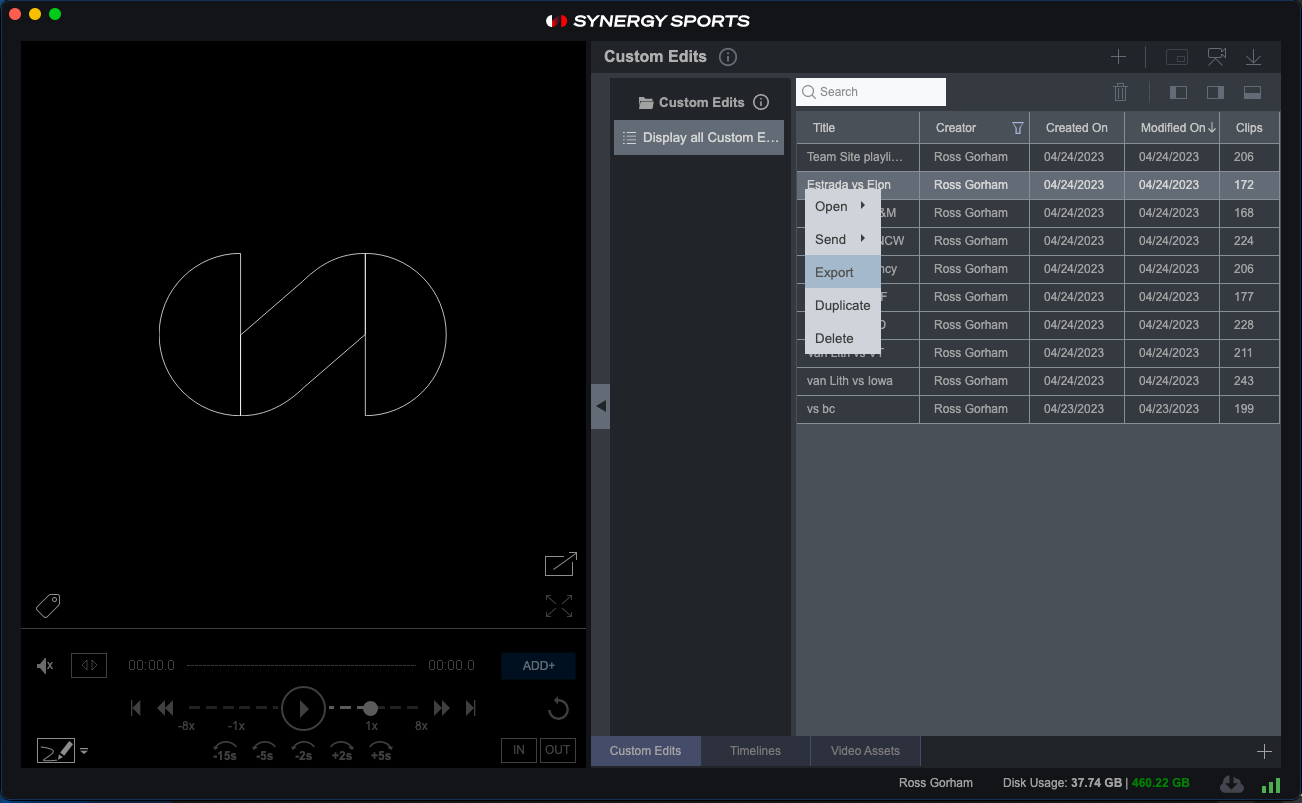
Task: Select Display all Custom Edits item
Action: pos(699,138)
